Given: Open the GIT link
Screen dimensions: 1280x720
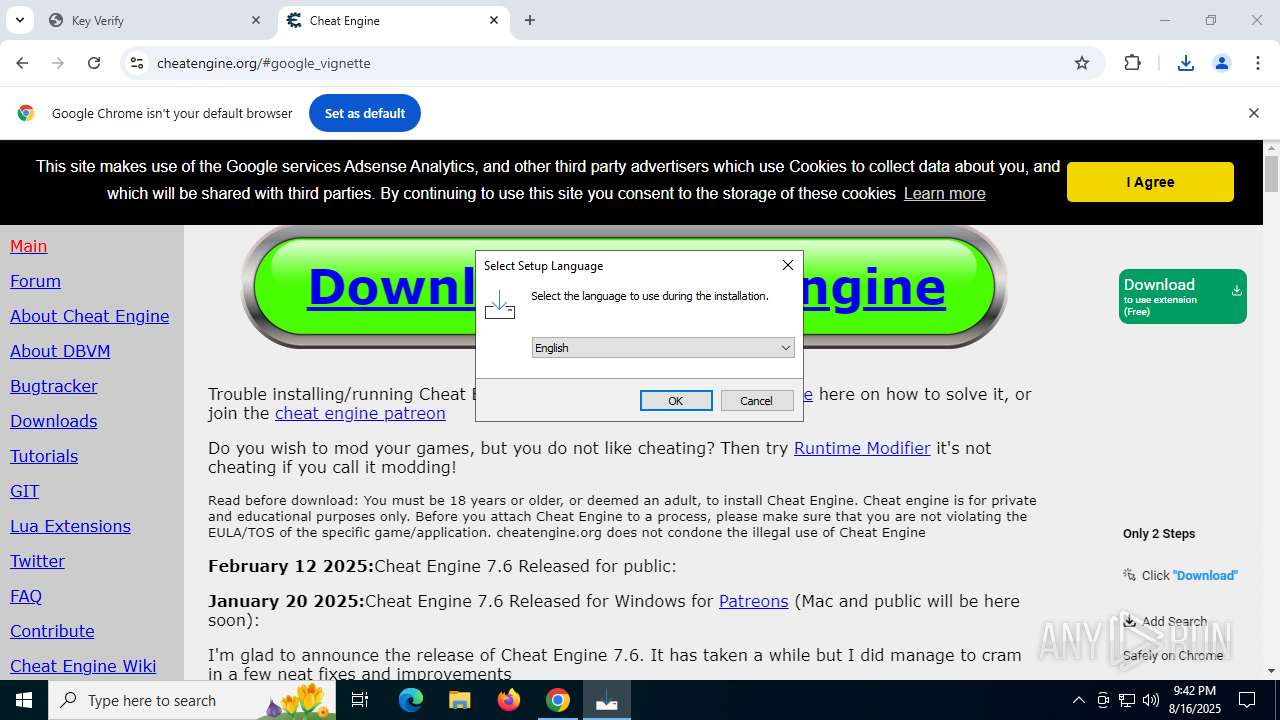Looking at the screenshot, I should [25, 491].
